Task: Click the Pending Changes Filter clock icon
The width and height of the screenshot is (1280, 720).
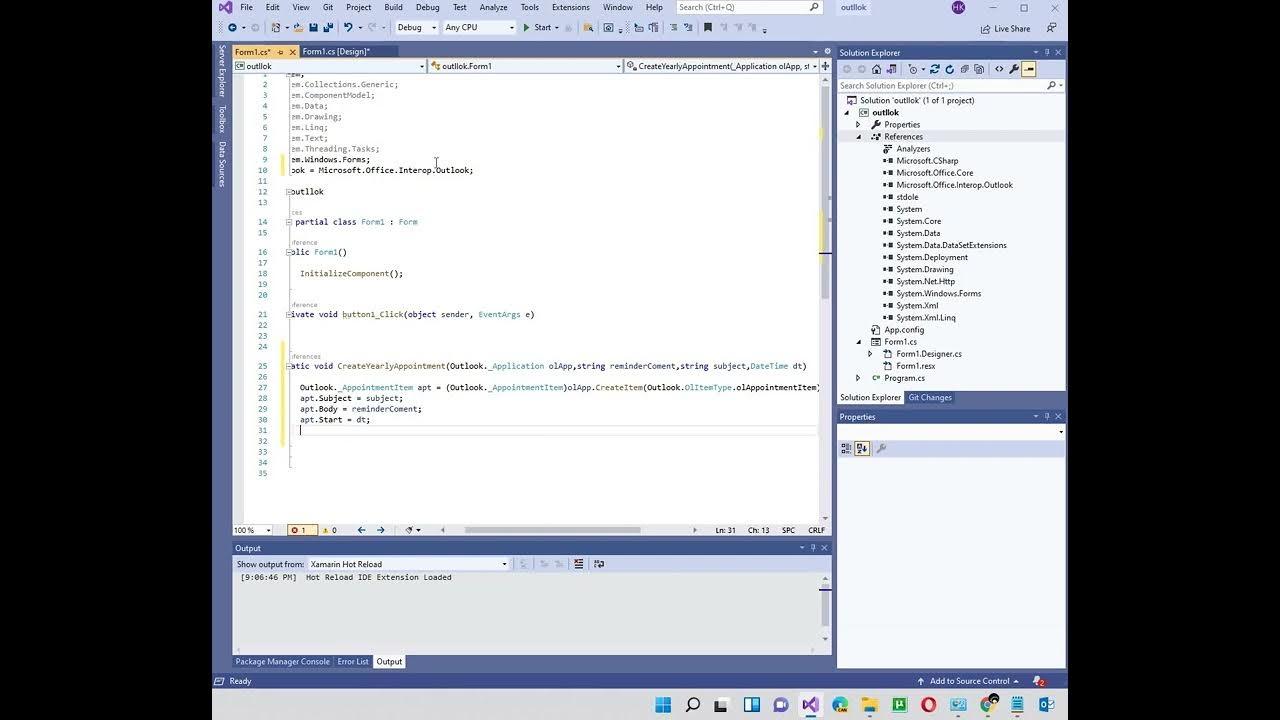Action: [x=913, y=69]
